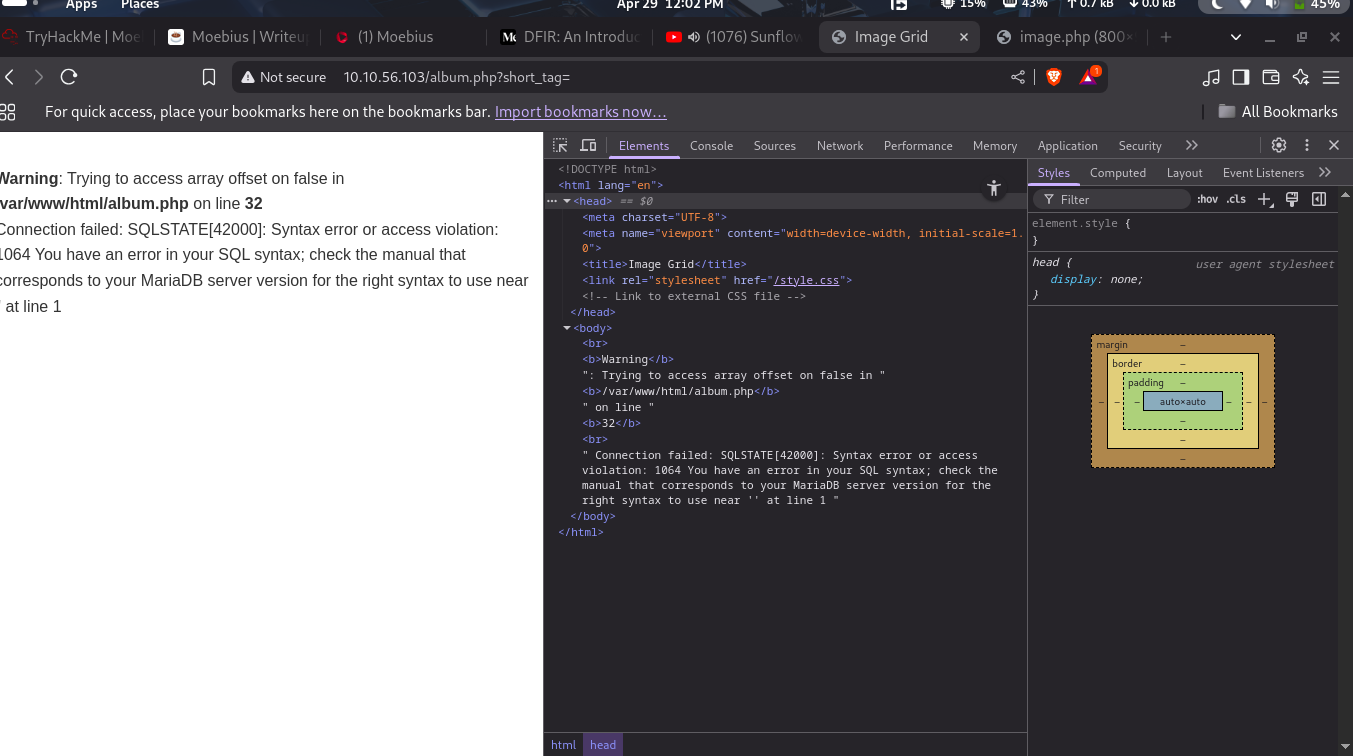Toggle the device toolbar emulation icon
The width and height of the screenshot is (1353, 756).
588,145
